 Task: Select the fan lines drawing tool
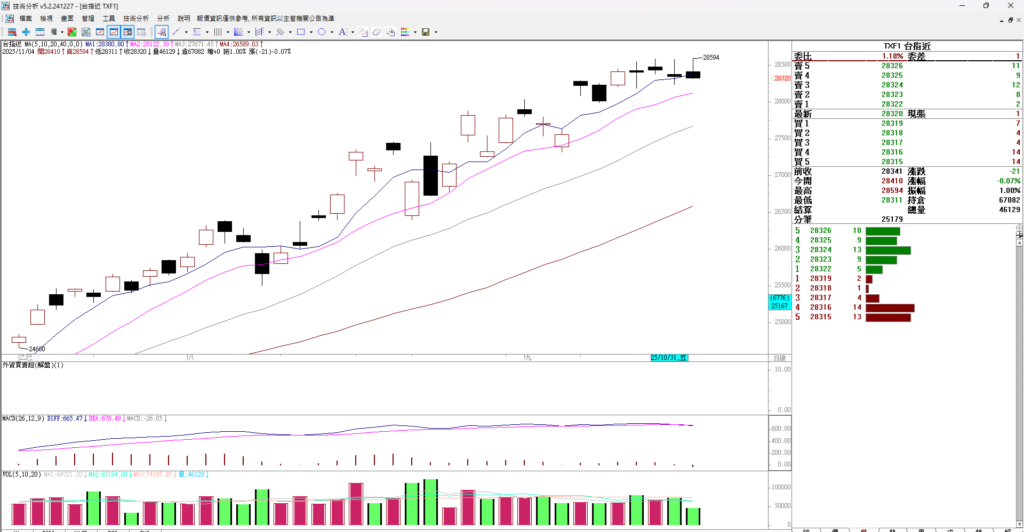[x=238, y=32]
